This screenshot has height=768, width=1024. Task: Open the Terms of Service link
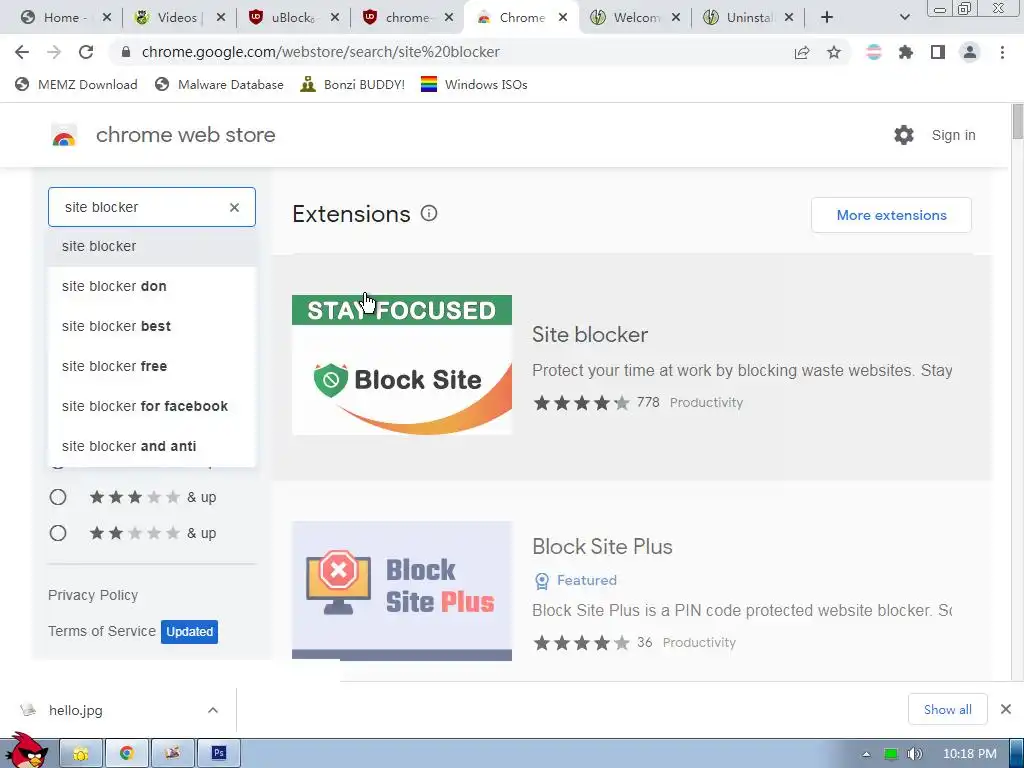(102, 631)
